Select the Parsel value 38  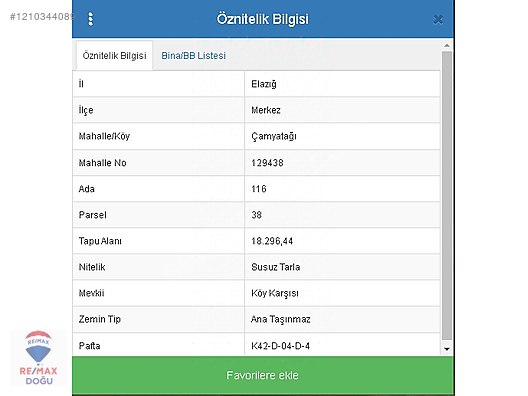[x=256, y=215]
